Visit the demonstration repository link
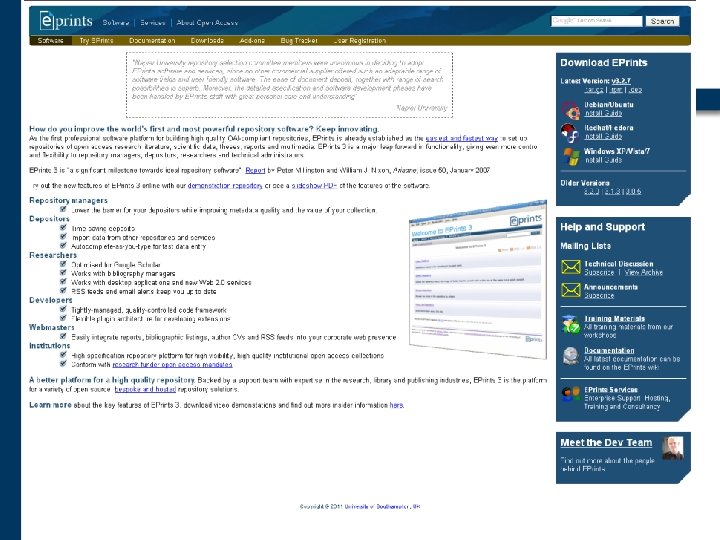 point(225,186)
